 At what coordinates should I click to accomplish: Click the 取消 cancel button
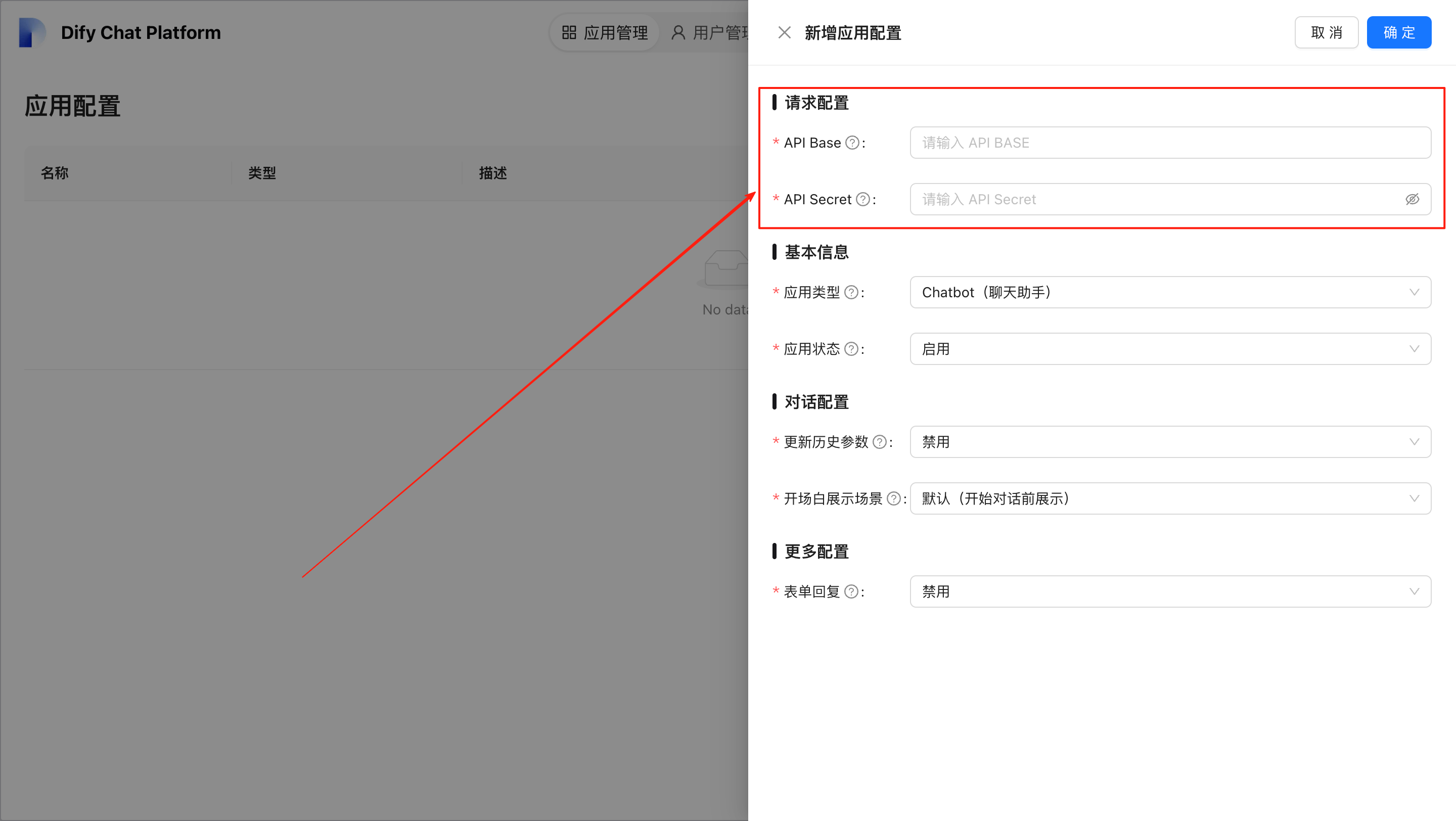(1327, 32)
